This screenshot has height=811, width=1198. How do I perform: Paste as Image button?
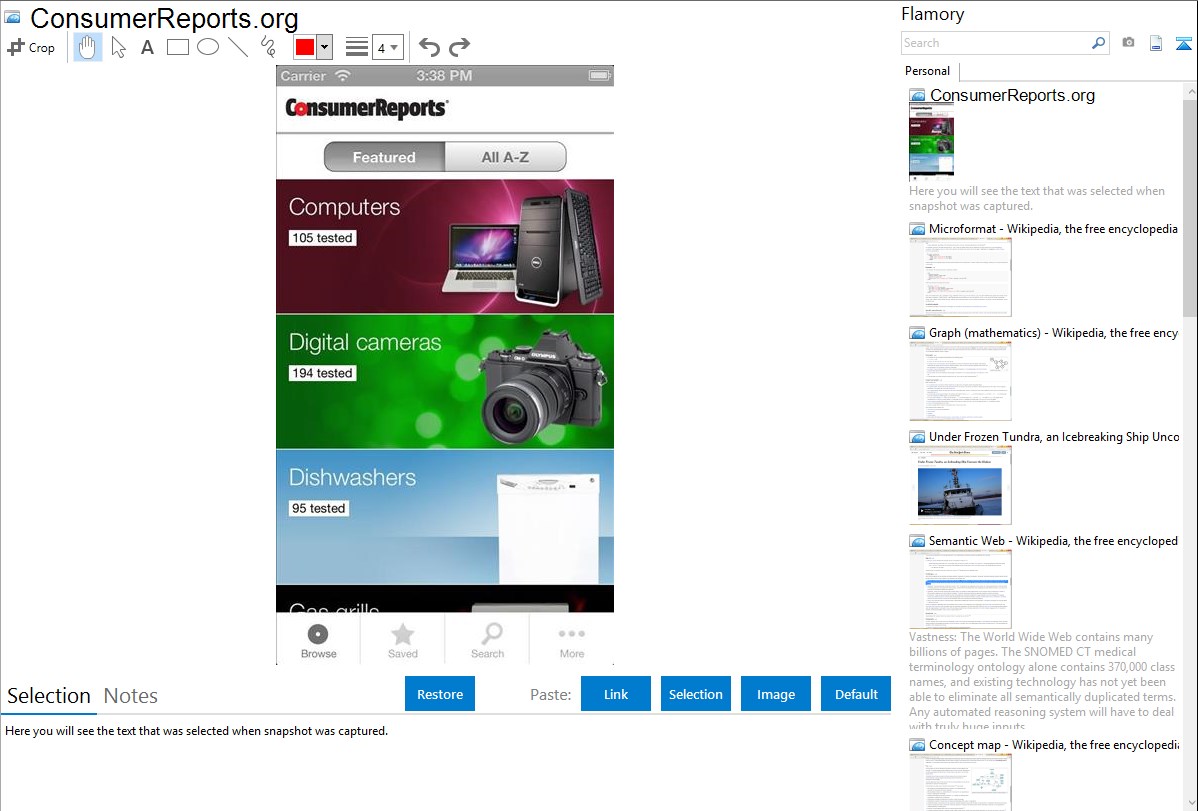click(x=775, y=694)
